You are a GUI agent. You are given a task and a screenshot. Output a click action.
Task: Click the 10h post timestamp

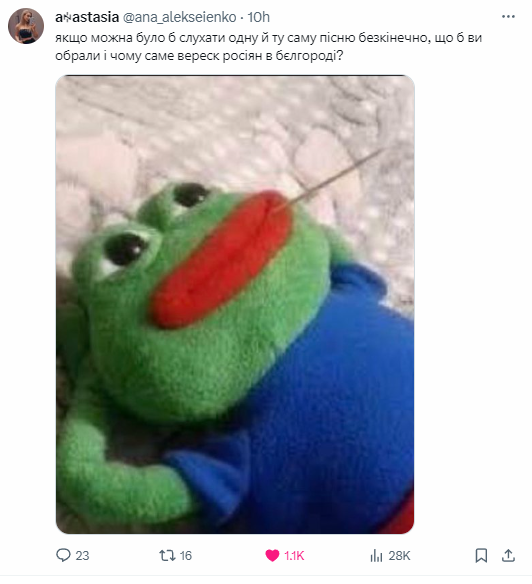(259, 17)
